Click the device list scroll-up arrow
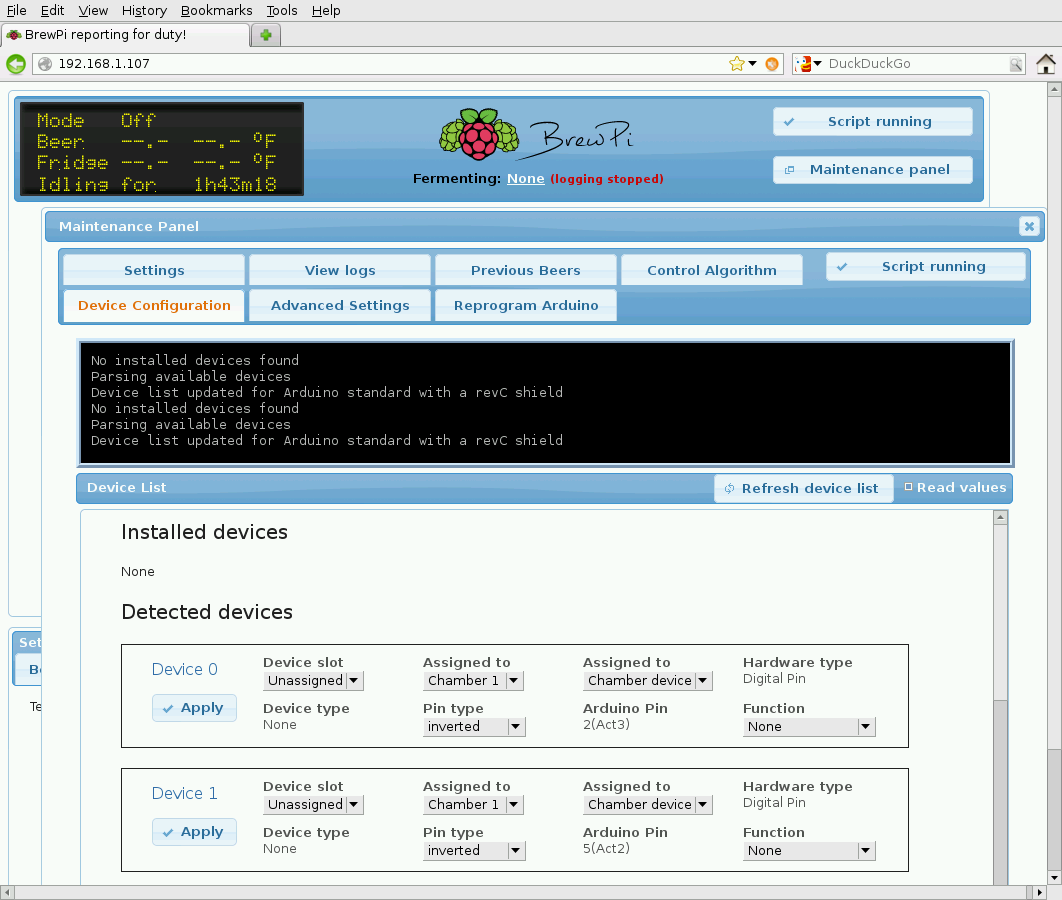Viewport: 1062px width, 900px height. [1000, 517]
